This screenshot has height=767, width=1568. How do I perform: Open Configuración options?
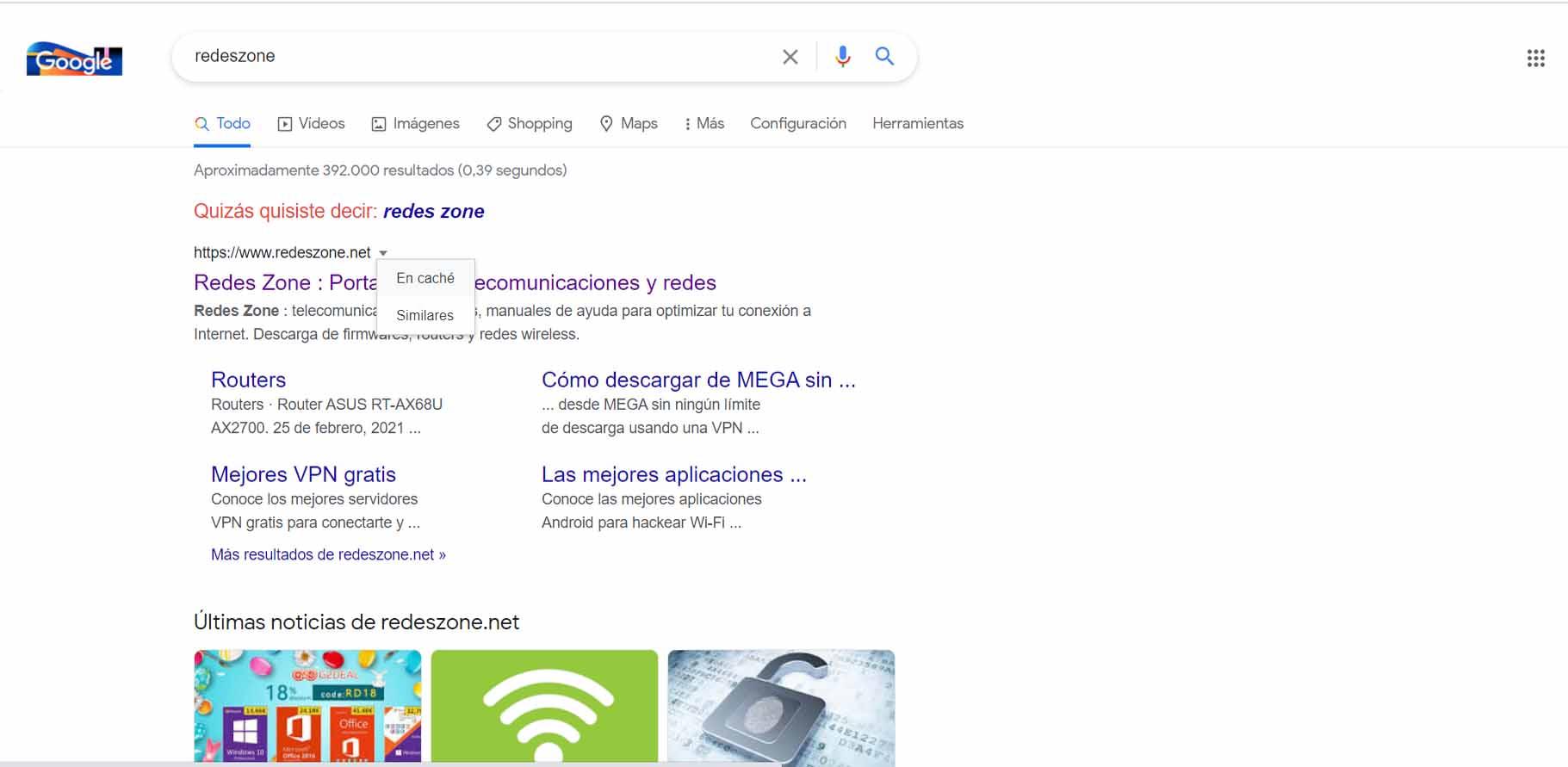[x=798, y=124]
